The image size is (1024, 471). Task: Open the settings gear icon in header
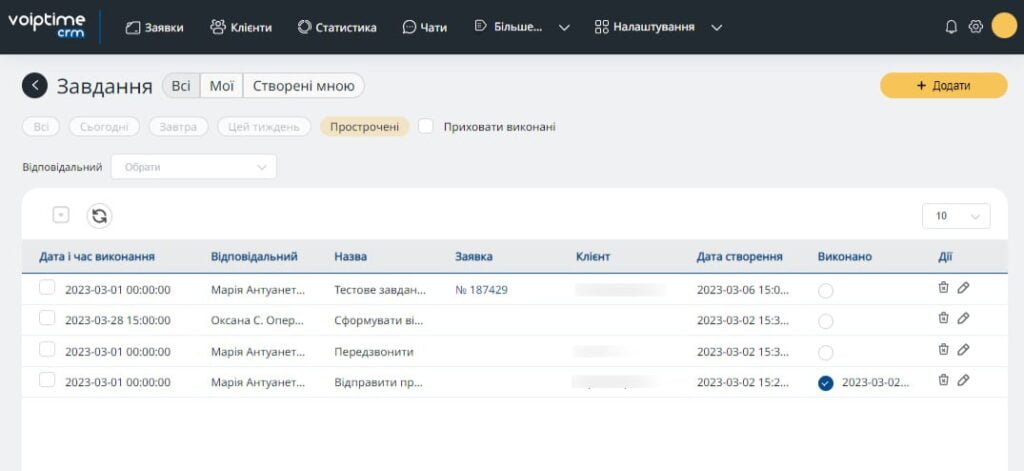click(976, 27)
